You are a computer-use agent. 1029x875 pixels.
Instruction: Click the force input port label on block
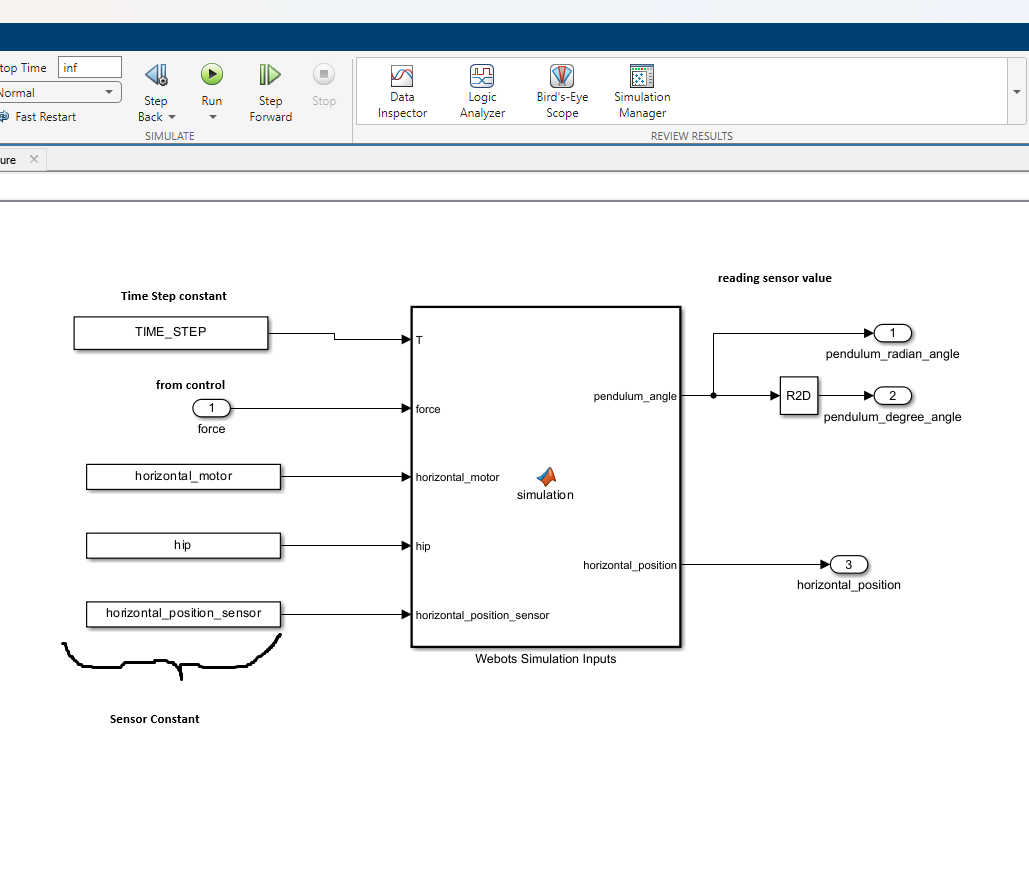(428, 409)
